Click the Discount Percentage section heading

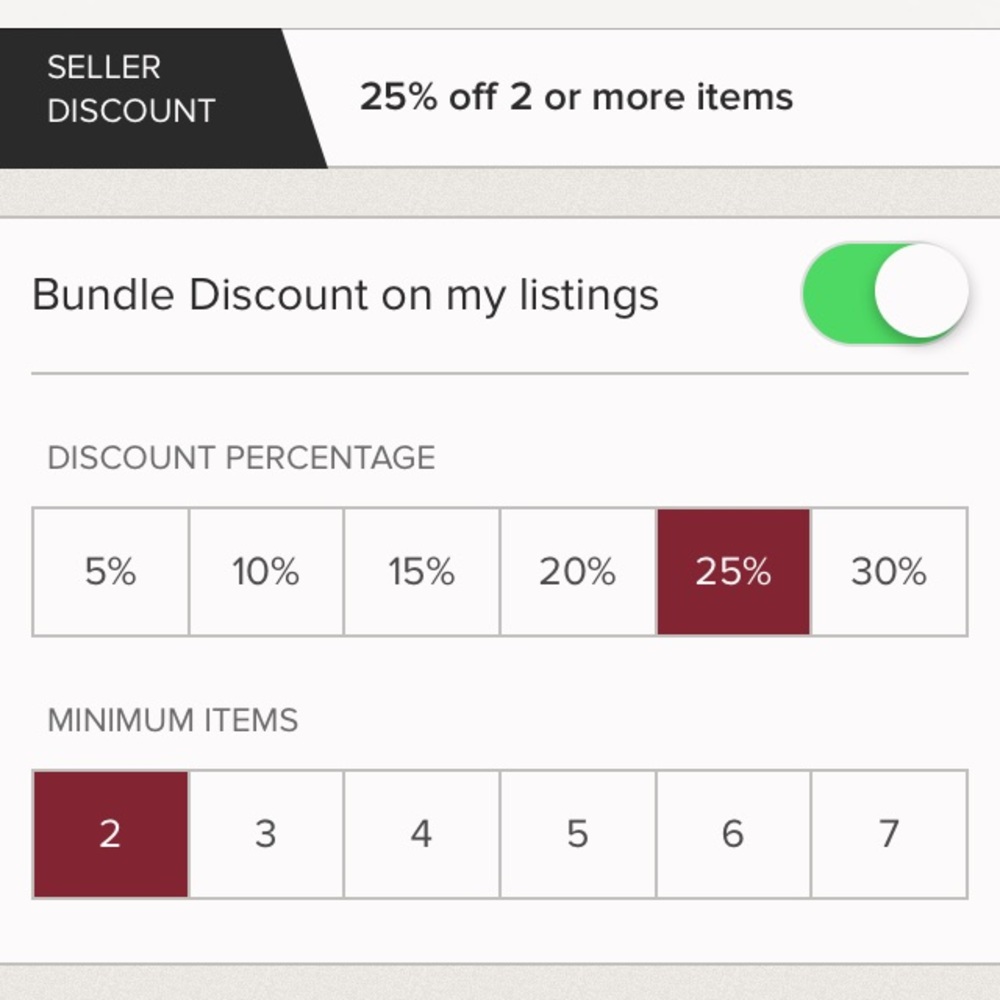pyautogui.click(x=241, y=458)
